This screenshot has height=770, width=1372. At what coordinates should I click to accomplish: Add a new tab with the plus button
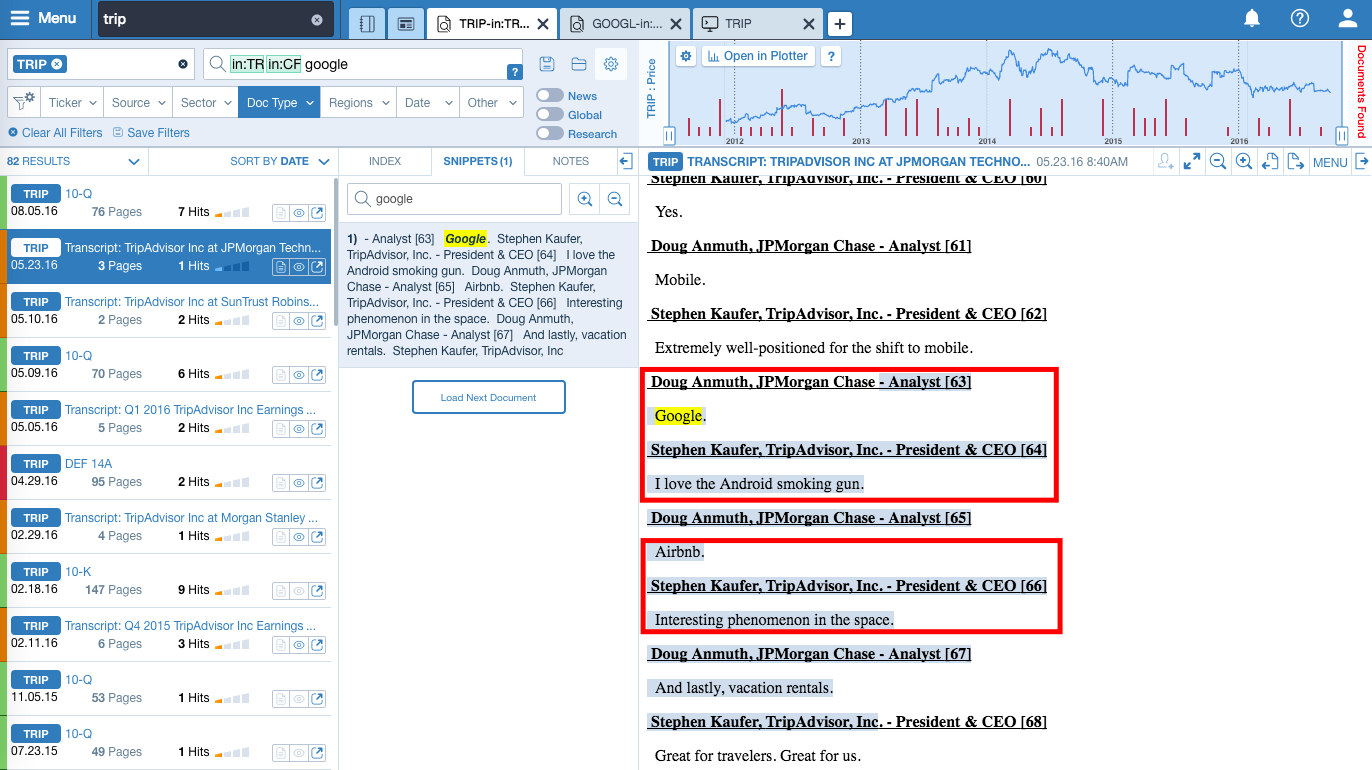tap(840, 23)
